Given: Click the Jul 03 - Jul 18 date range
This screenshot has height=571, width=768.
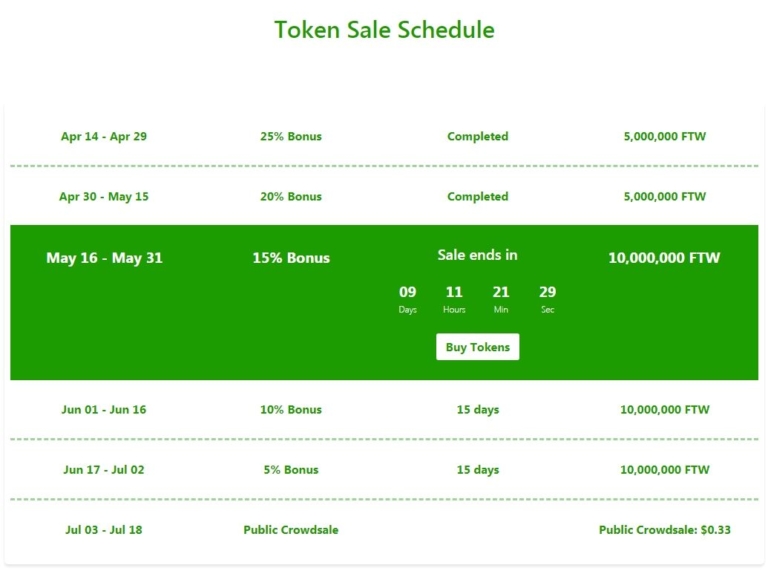Looking at the screenshot, I should 104,529.
